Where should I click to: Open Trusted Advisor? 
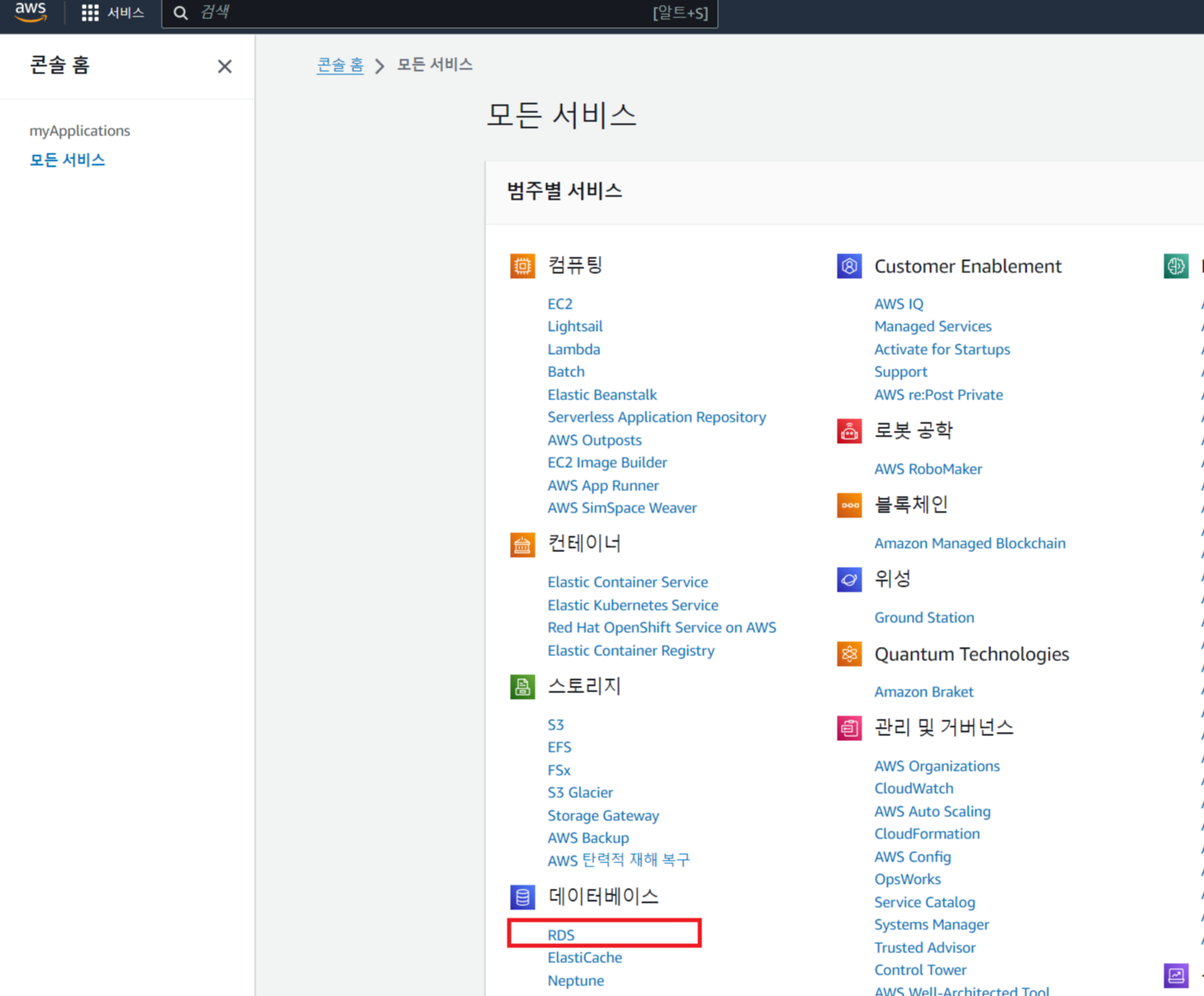pyautogui.click(x=924, y=947)
